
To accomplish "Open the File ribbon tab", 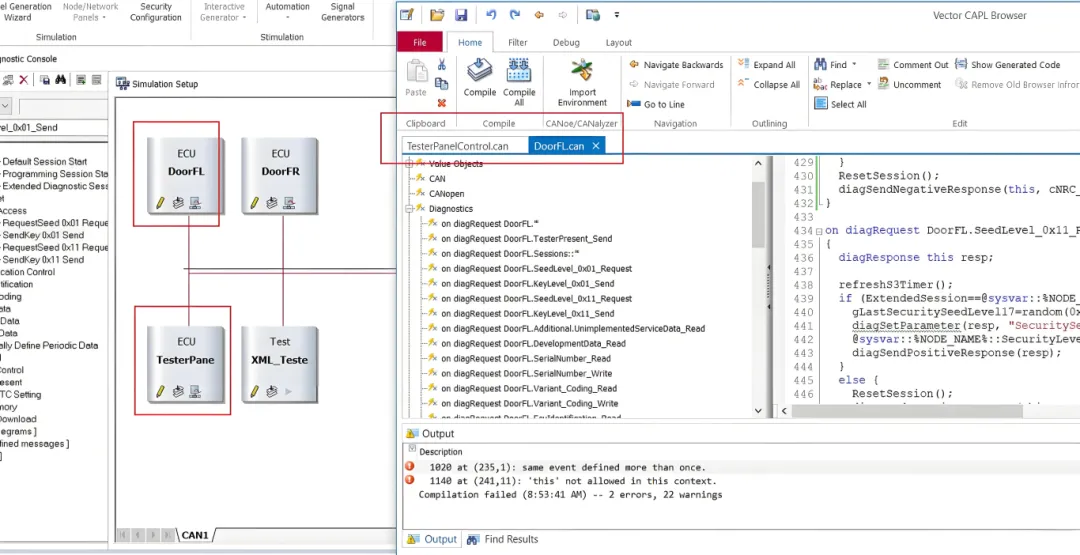I will (419, 42).
